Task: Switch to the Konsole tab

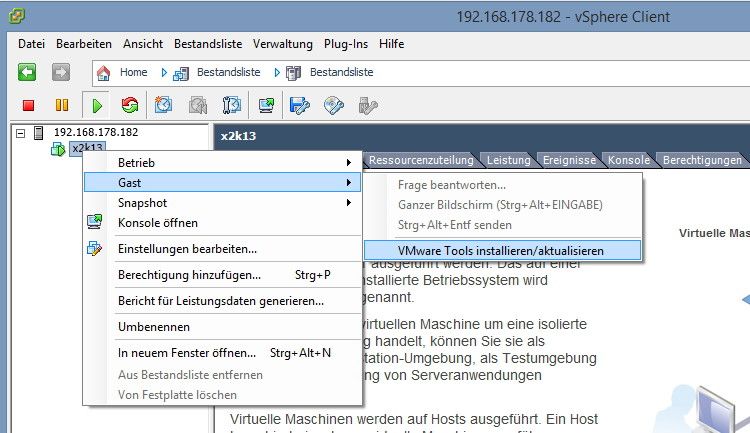Action: pyautogui.click(x=629, y=160)
